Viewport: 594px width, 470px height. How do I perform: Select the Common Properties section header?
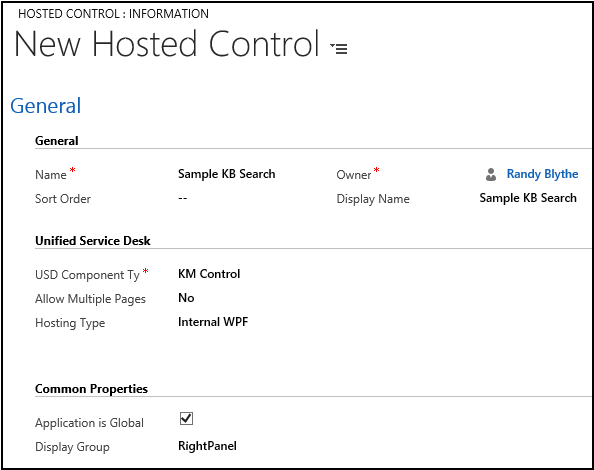[x=91, y=389]
